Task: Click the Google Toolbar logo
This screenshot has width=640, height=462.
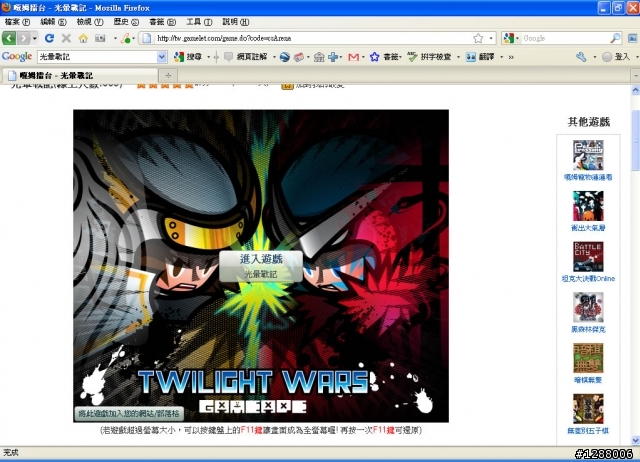Action: pos(17,57)
